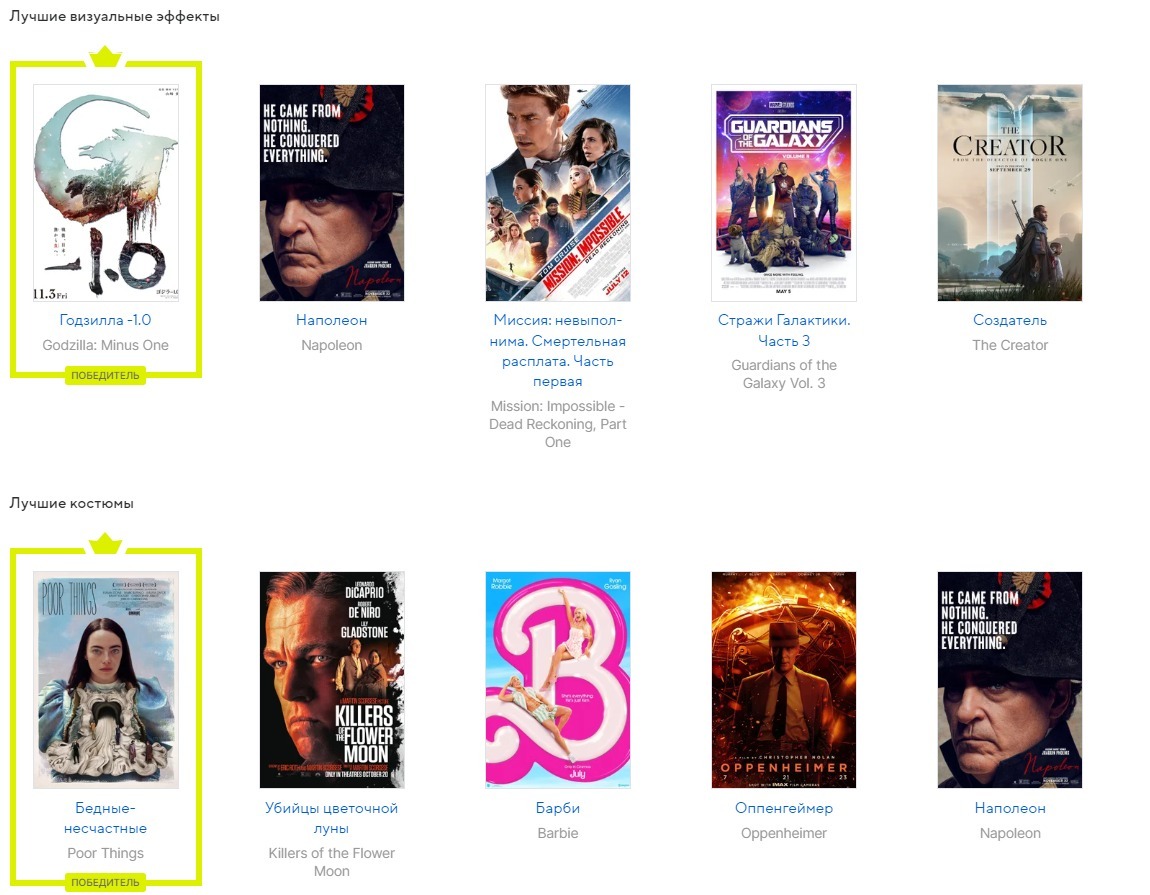Open the Killers of the Flower Moon poster

pos(332,680)
